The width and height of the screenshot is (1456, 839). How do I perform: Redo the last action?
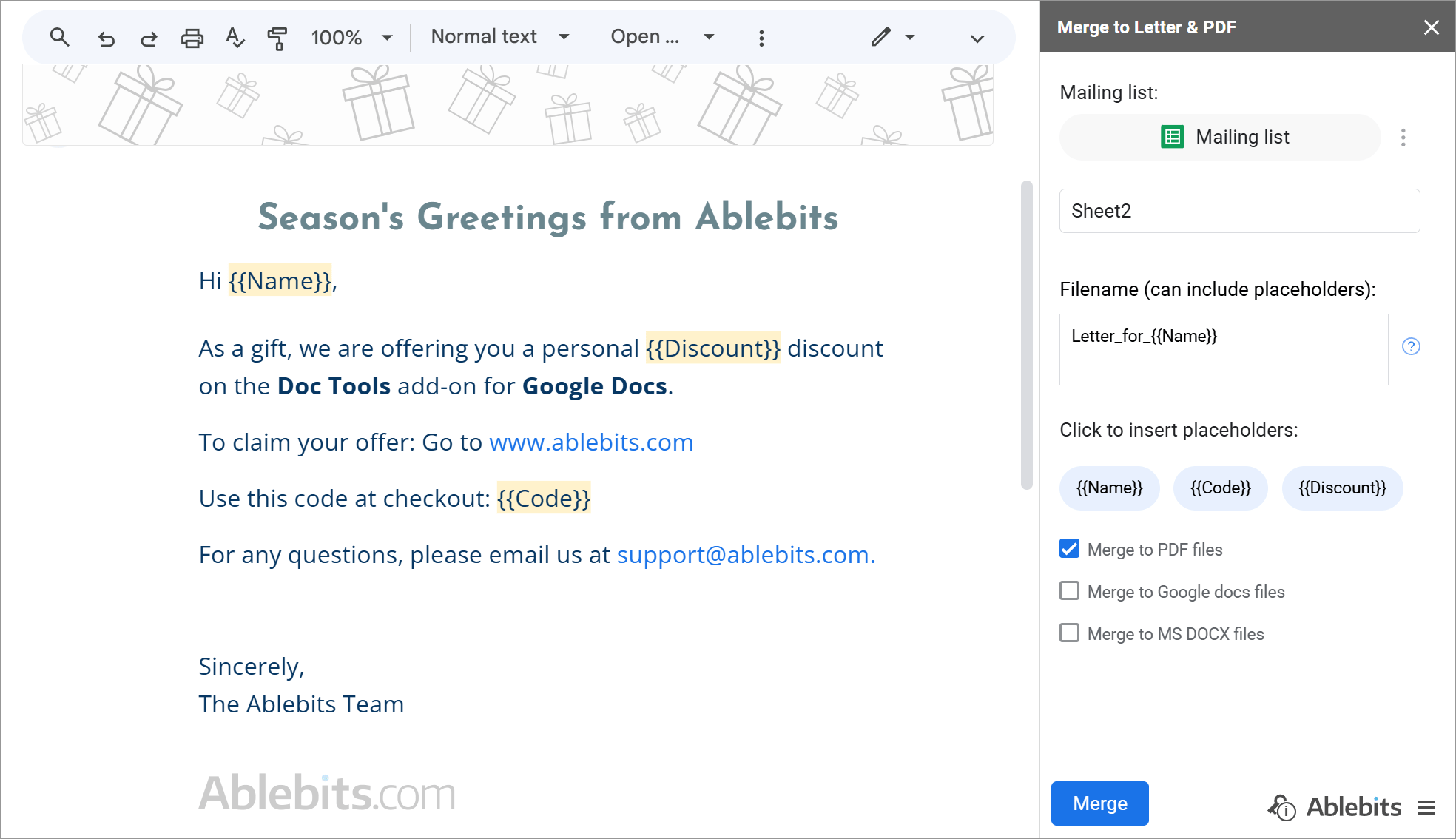pos(149,38)
